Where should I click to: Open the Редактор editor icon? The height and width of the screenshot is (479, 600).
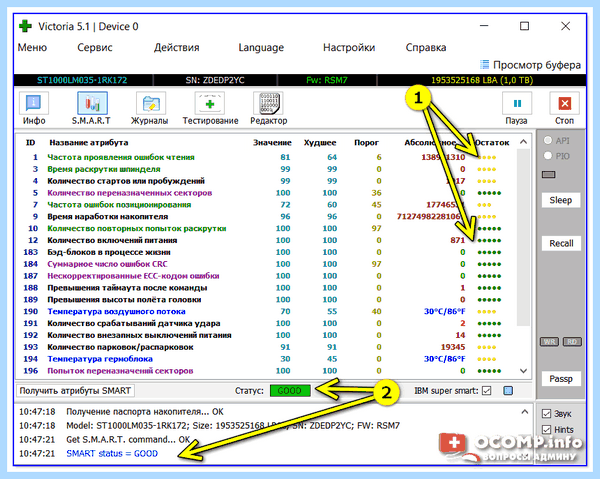pos(269,104)
